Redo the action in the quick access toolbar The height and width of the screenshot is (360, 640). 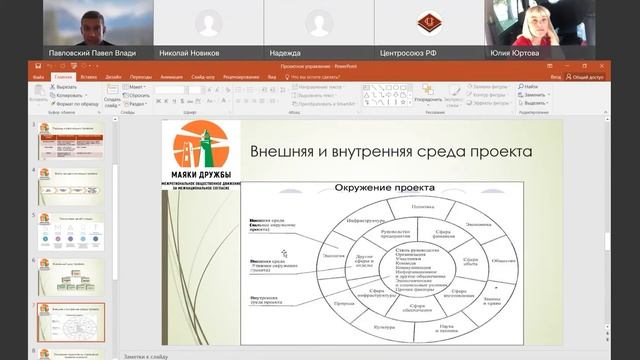coord(62,66)
